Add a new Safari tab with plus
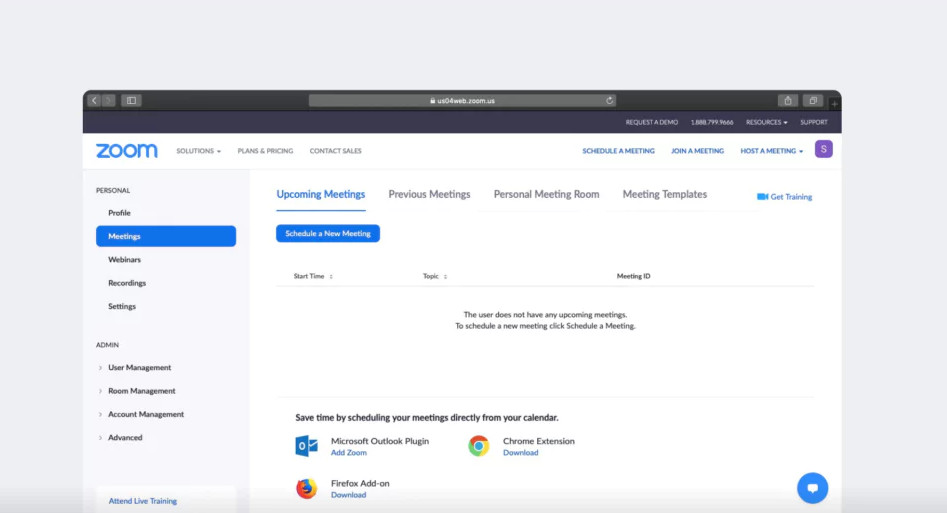Viewport: 947px width, 513px height. pyautogui.click(x=834, y=104)
